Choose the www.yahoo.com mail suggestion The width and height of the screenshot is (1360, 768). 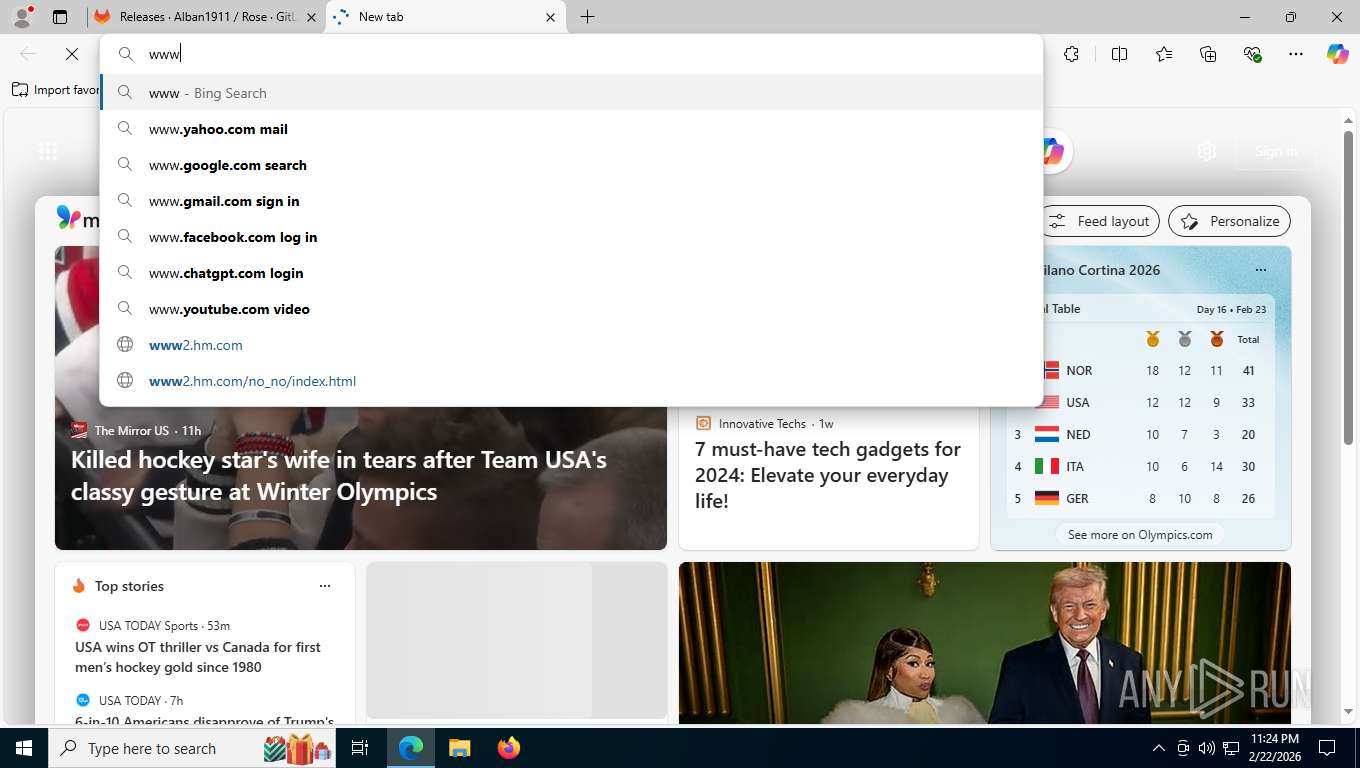[572, 129]
